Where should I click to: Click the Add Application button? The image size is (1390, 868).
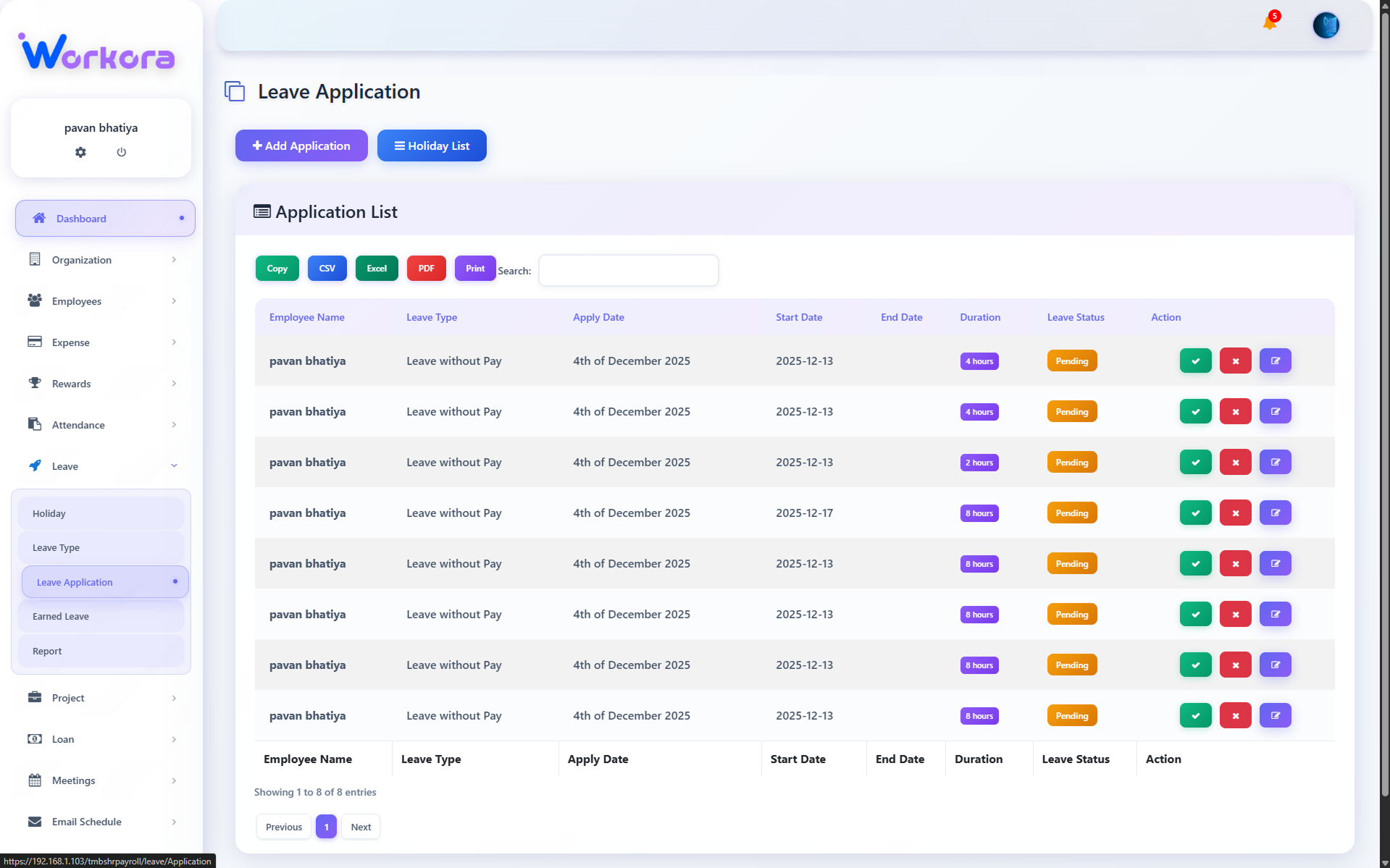(x=301, y=146)
